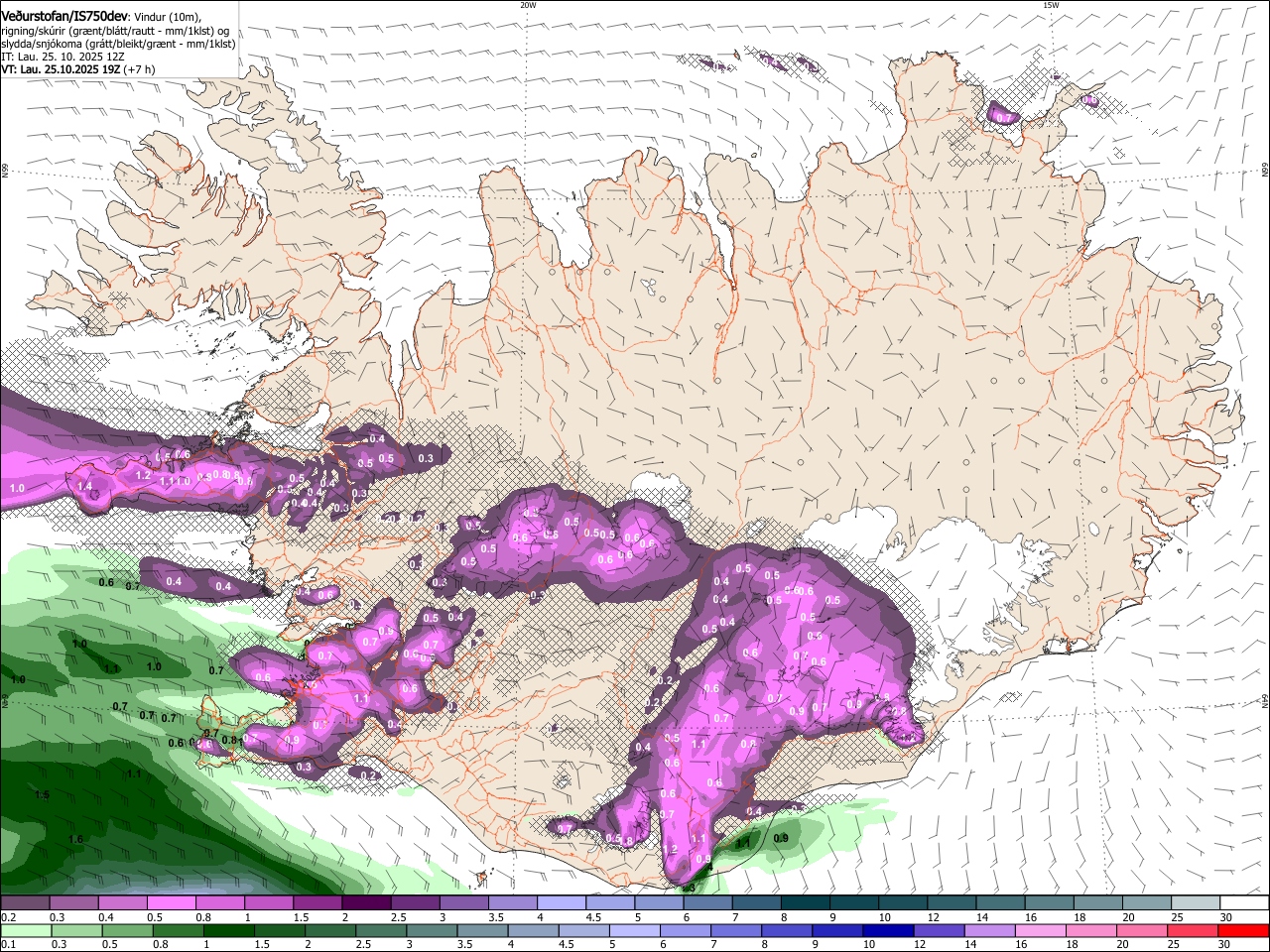
Task: Select the 'IT: Lau. 25. 10. 2025 12Z' line
Action: pyautogui.click(x=63, y=57)
